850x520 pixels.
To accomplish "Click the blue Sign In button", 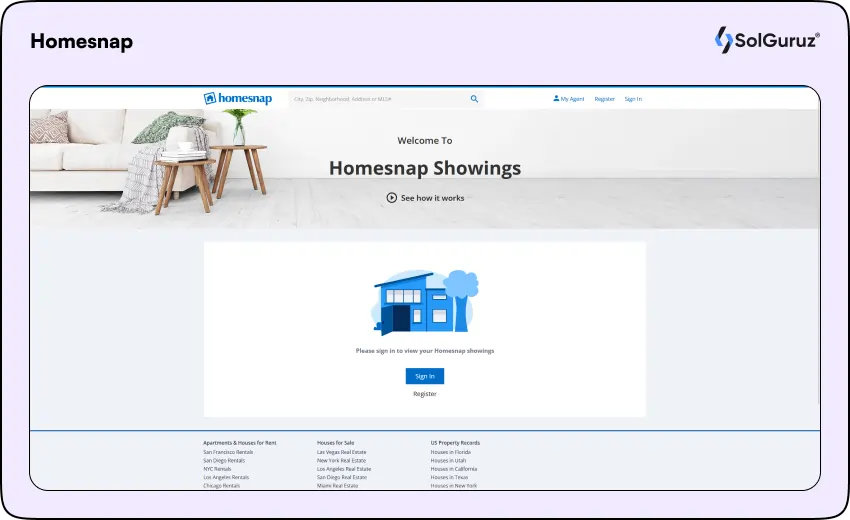I will click(x=425, y=376).
